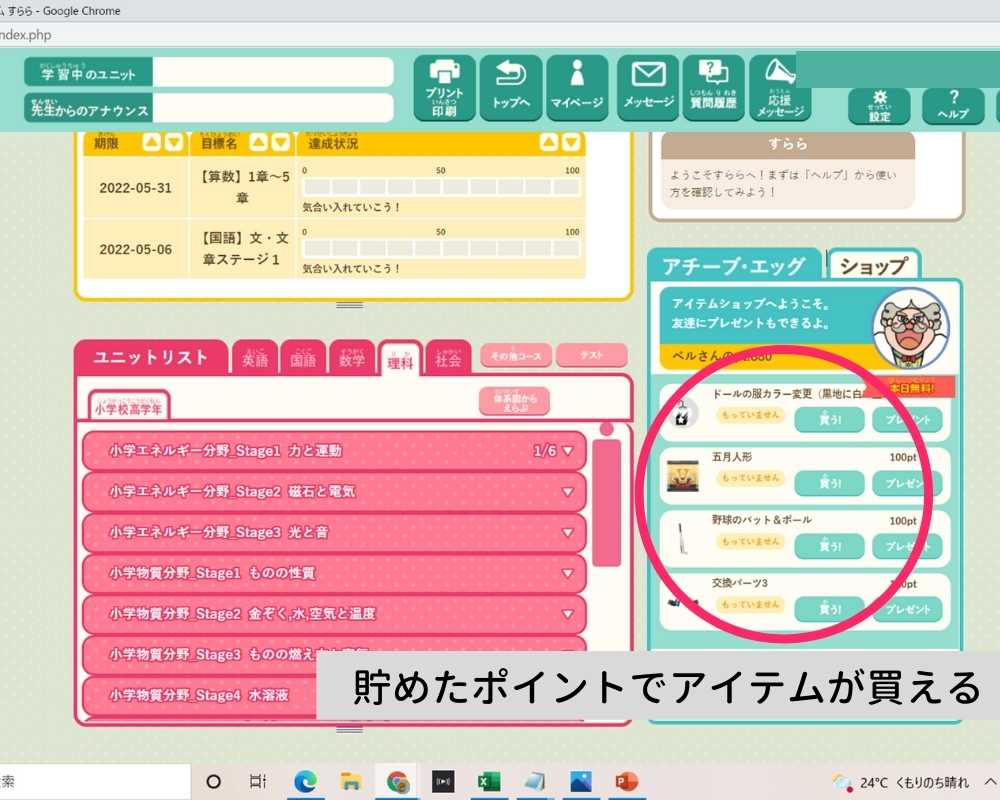Sort 期限 column descending with down arrow
The width and height of the screenshot is (1000, 800).
tap(174, 142)
